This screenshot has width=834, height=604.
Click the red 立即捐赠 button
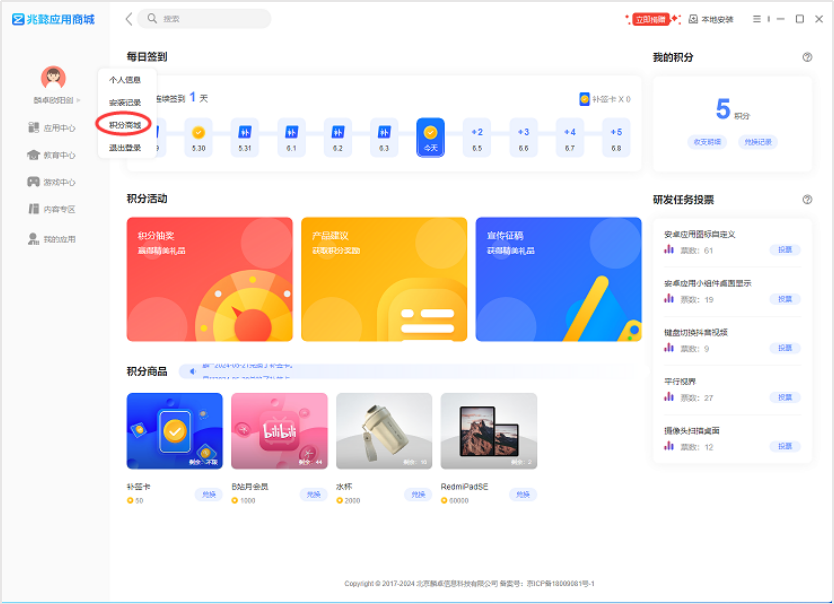click(651, 19)
